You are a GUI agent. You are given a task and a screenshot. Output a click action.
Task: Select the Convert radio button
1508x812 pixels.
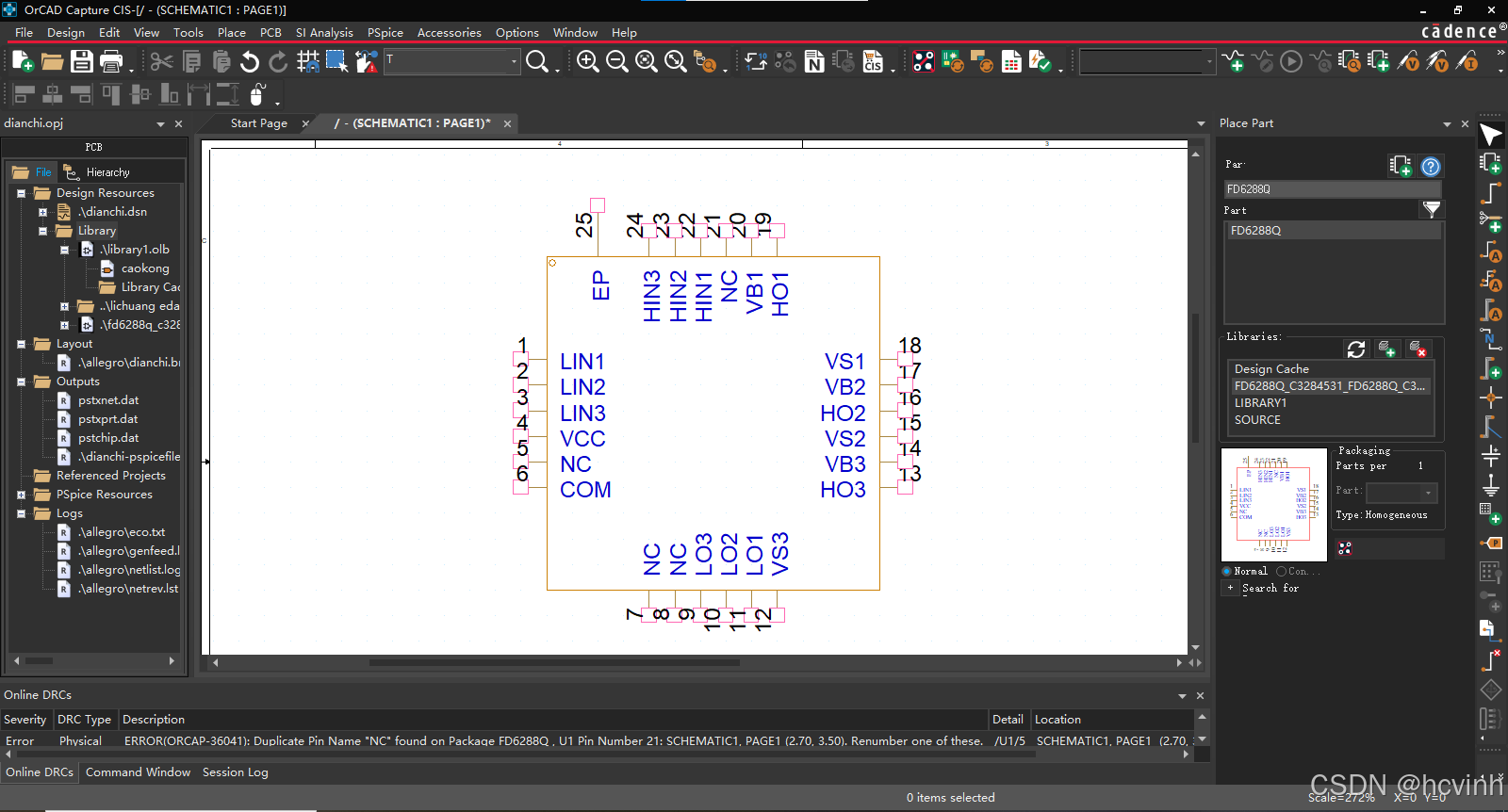[1281, 571]
